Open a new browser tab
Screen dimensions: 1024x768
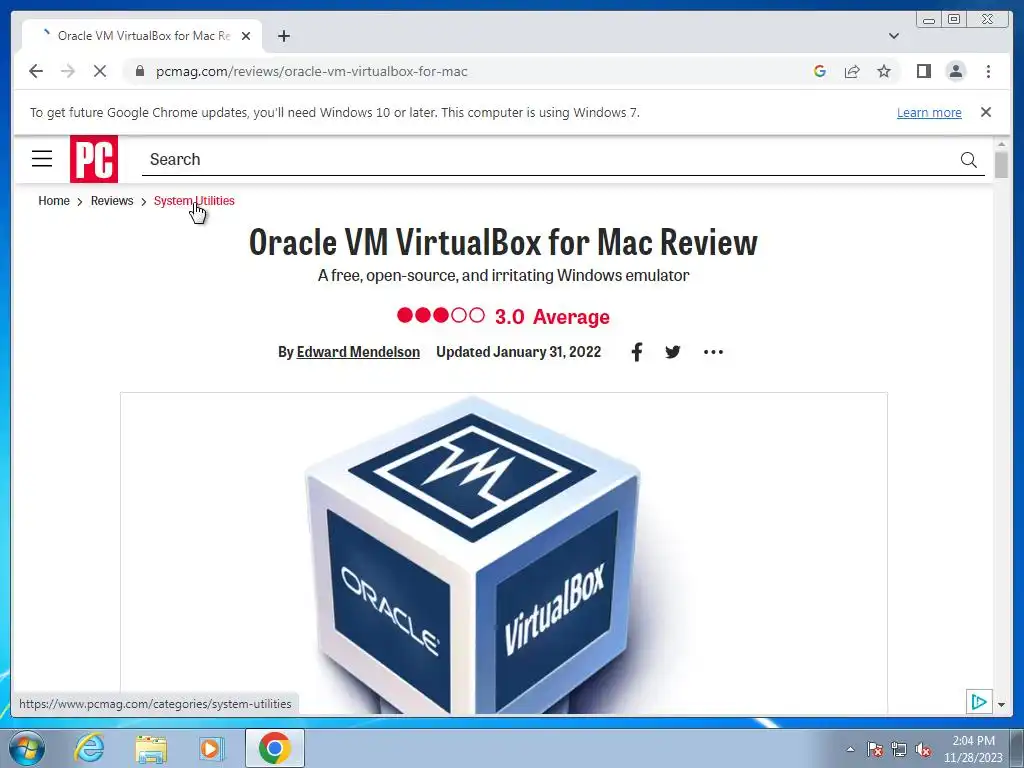pos(283,36)
